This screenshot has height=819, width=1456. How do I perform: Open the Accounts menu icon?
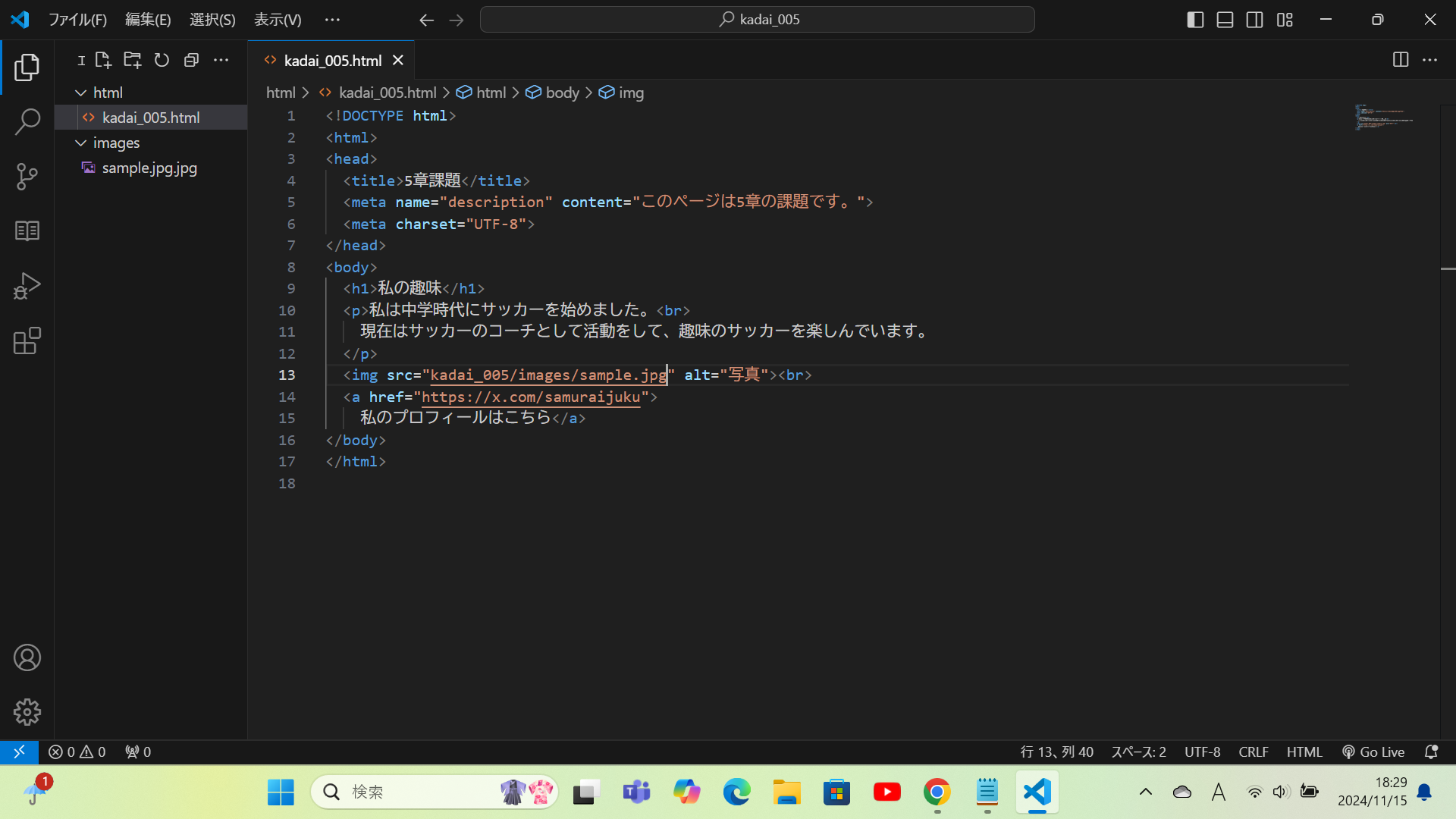pos(27,657)
